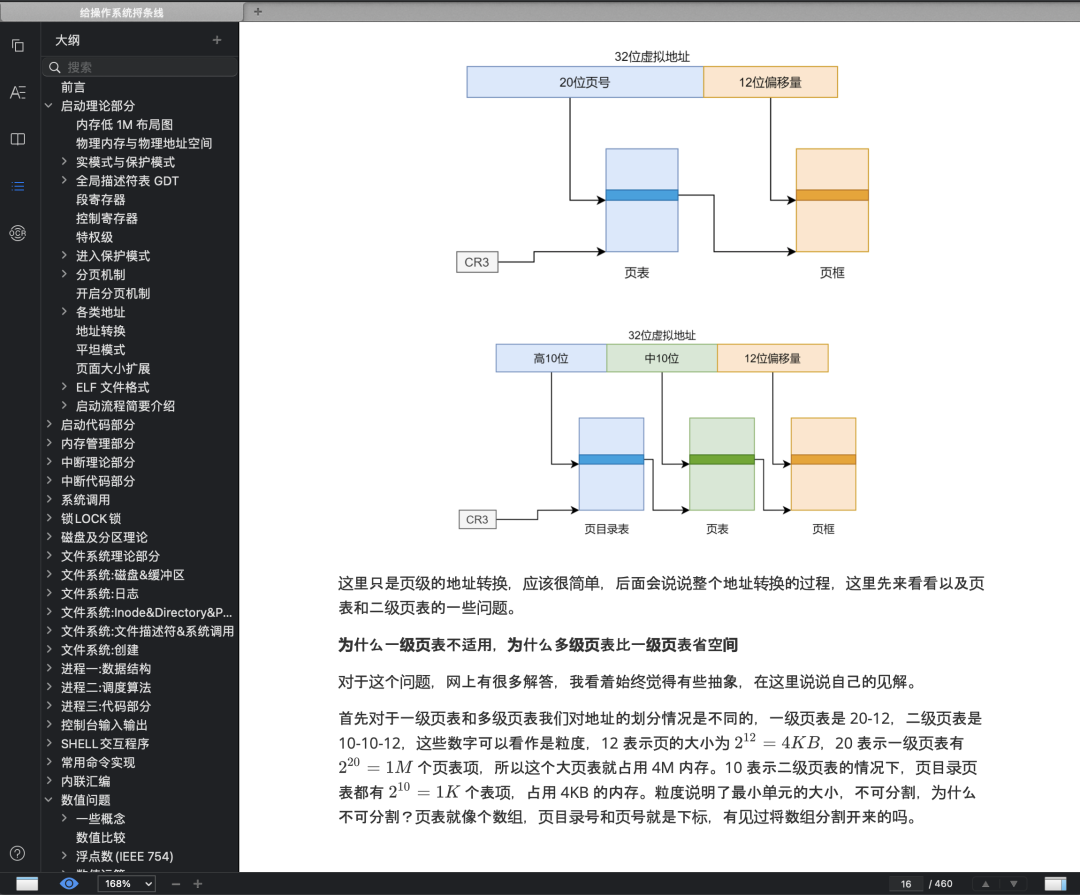Toggle the eye preview mode in bottom bar
Screen dimensions: 1080x895
pyautogui.click(x=69, y=884)
